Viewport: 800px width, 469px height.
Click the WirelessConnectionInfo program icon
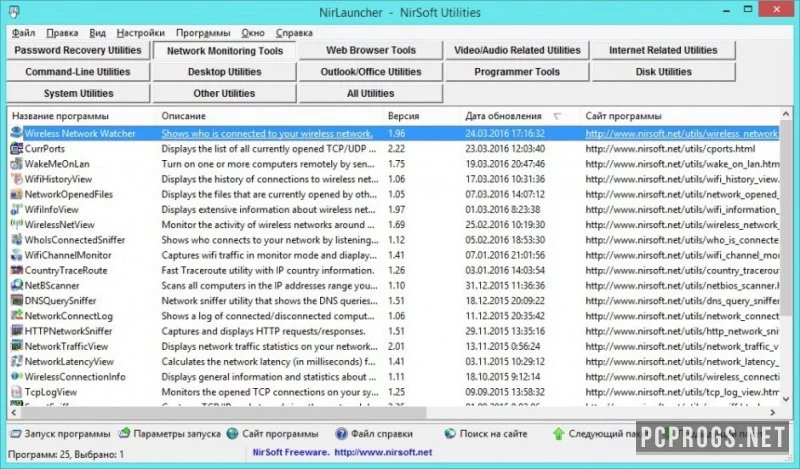pyautogui.click(x=16, y=377)
